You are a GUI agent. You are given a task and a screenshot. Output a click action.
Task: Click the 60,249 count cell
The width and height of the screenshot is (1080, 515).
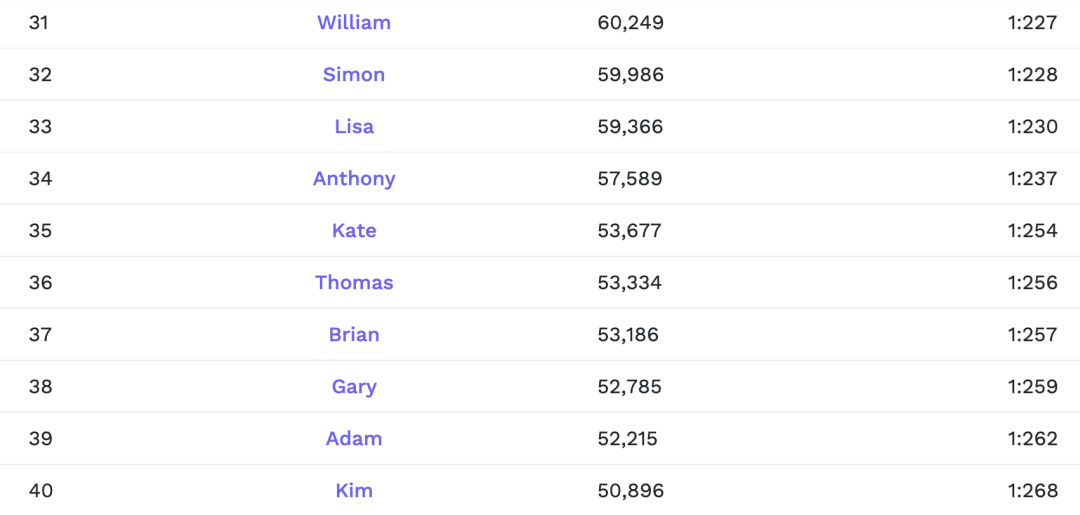click(630, 22)
